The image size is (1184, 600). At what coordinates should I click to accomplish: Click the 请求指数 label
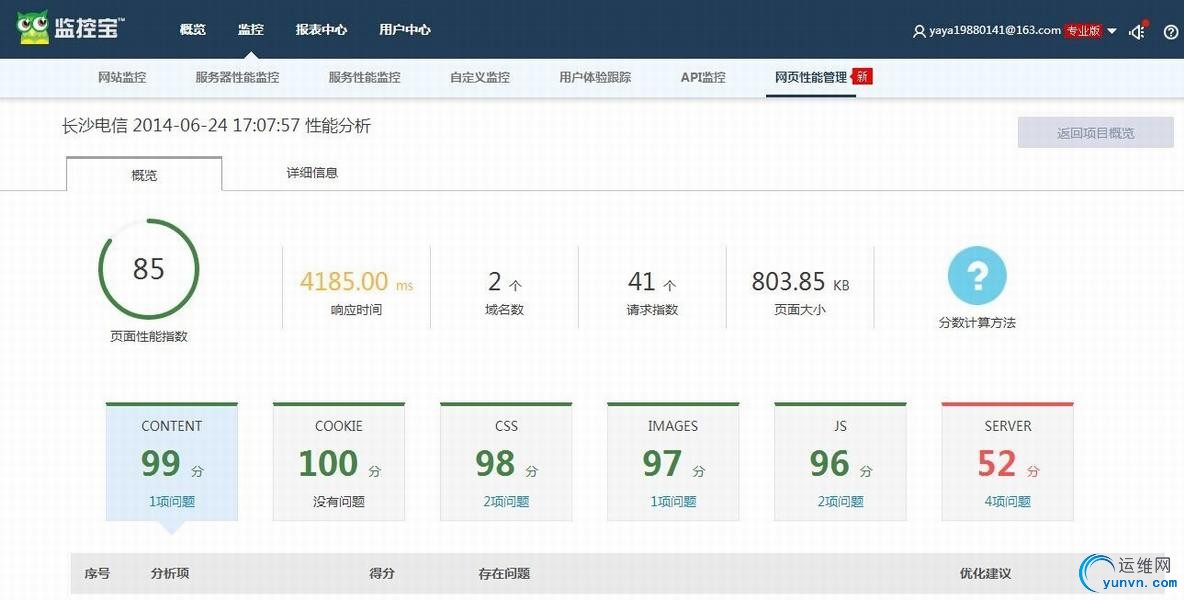pyautogui.click(x=652, y=309)
